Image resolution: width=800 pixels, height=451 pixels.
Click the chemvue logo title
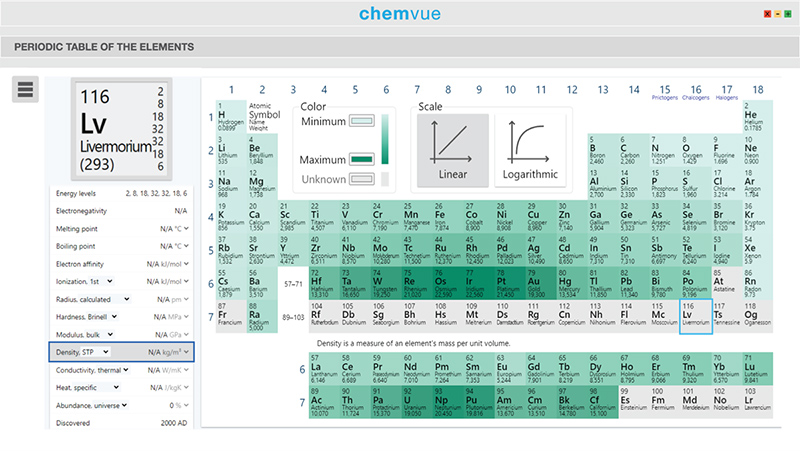tap(400, 13)
